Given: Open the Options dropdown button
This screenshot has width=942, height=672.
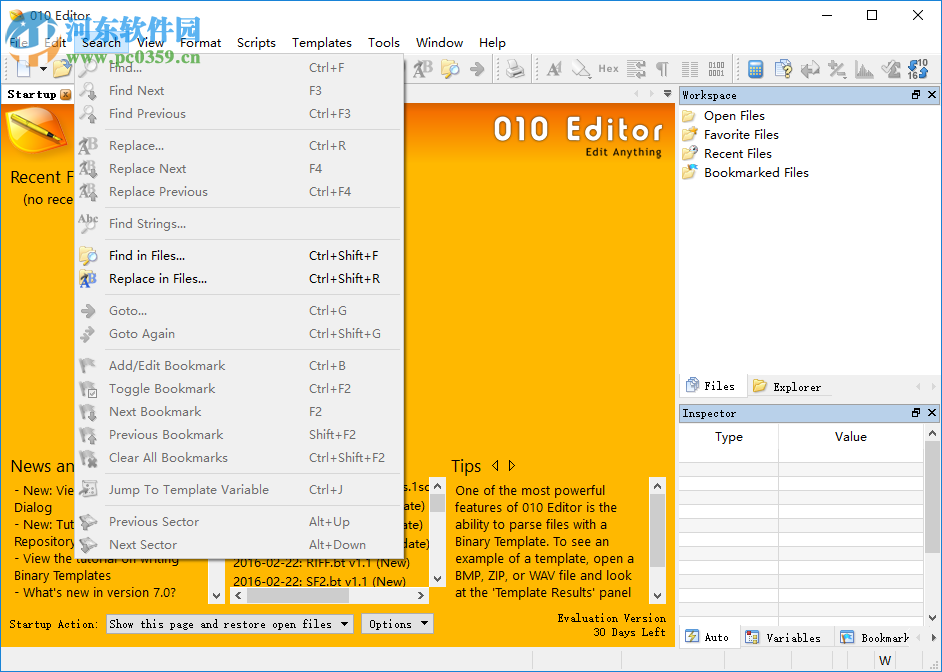Looking at the screenshot, I should (397, 624).
